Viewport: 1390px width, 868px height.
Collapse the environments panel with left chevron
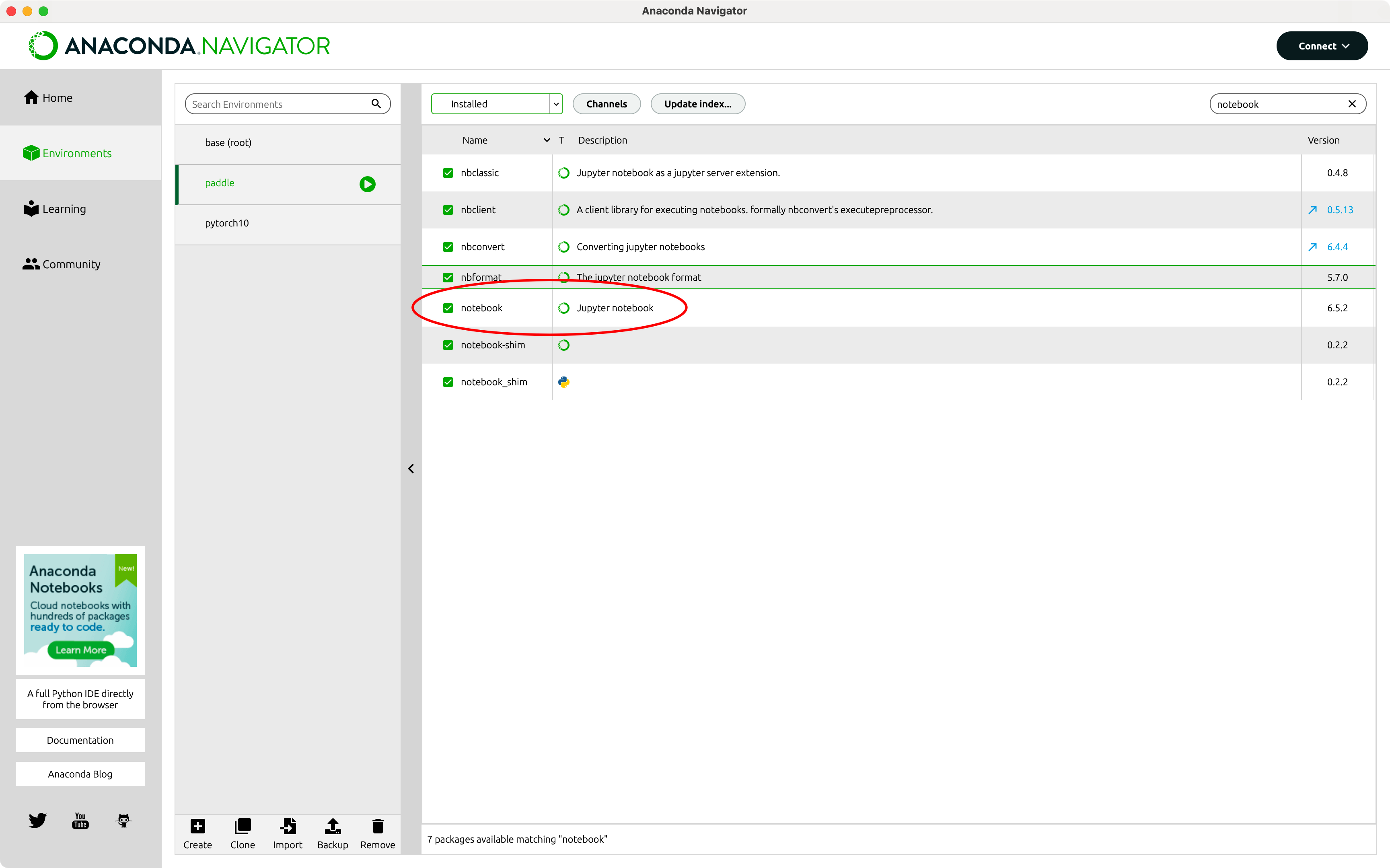(411, 469)
